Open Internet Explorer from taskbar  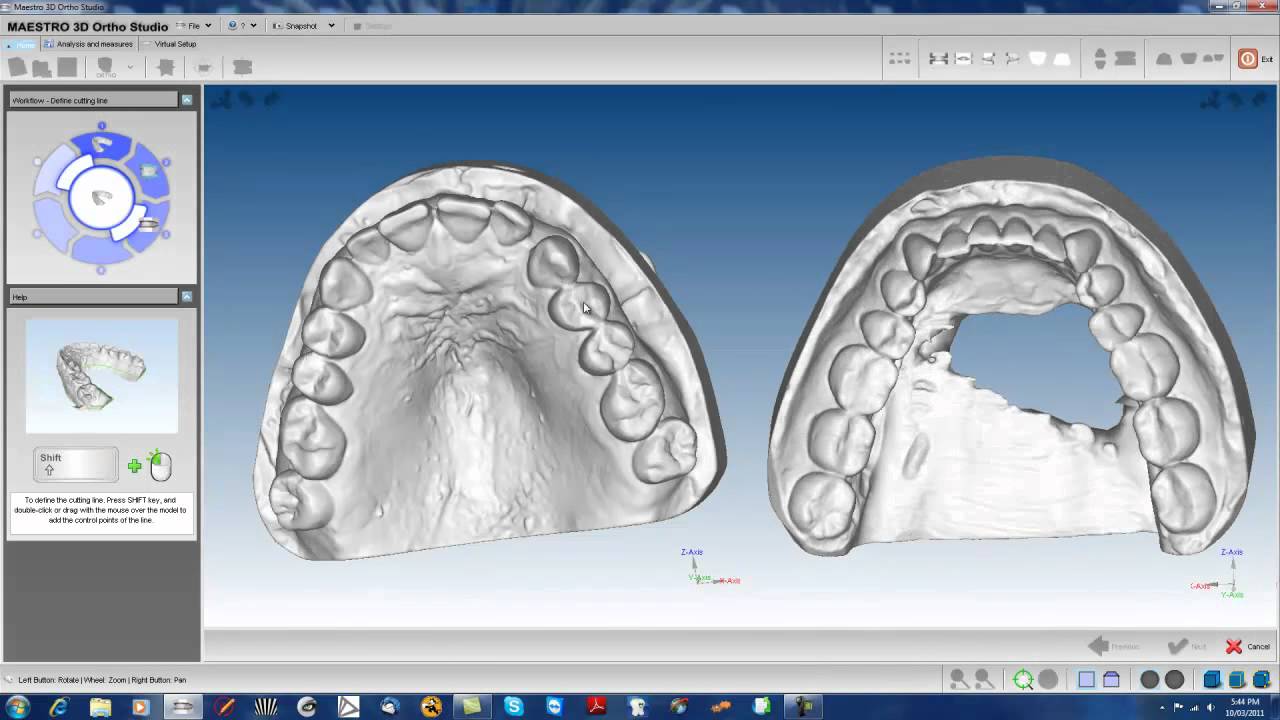[59, 707]
